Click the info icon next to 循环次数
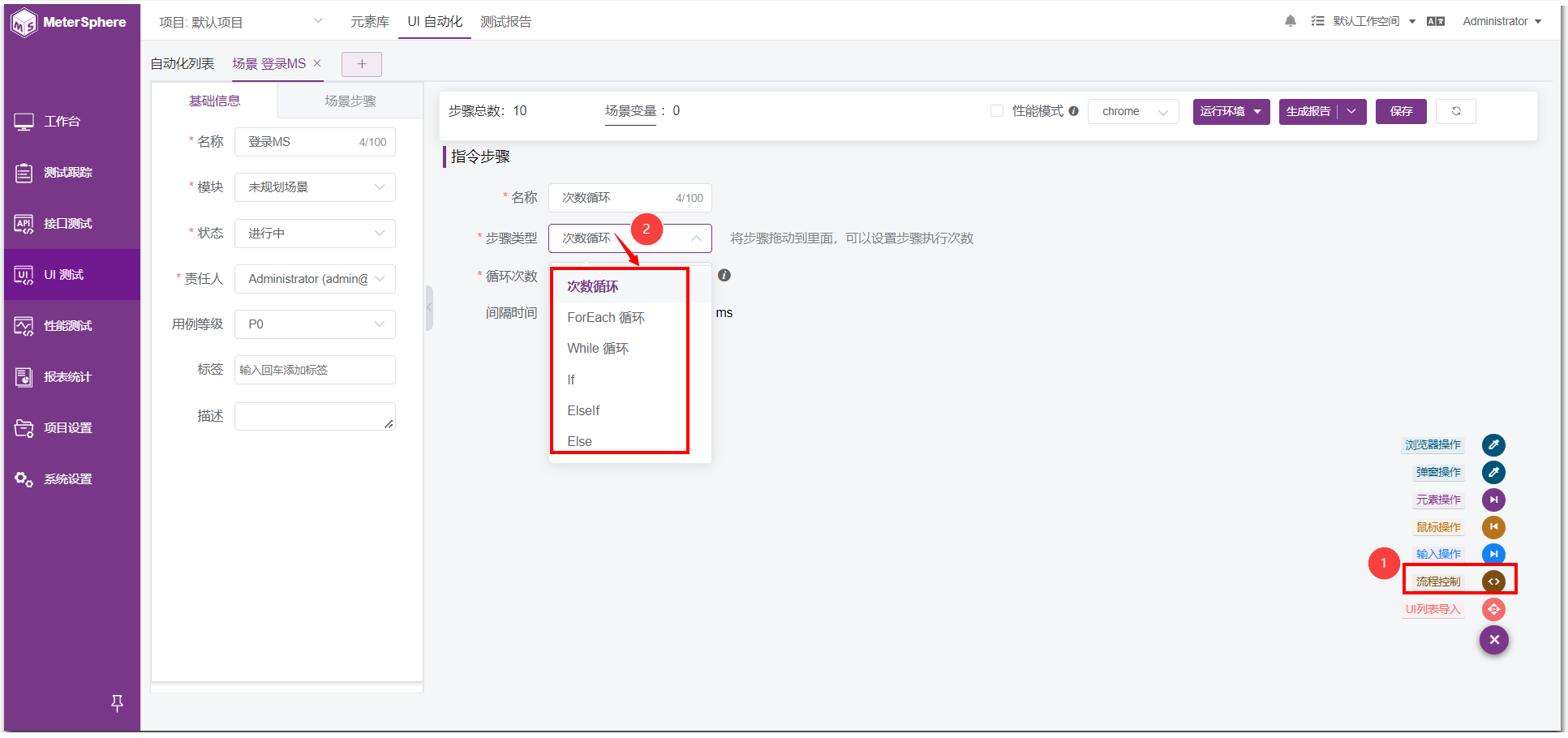Screen dimensions: 1568x738 (x=724, y=276)
